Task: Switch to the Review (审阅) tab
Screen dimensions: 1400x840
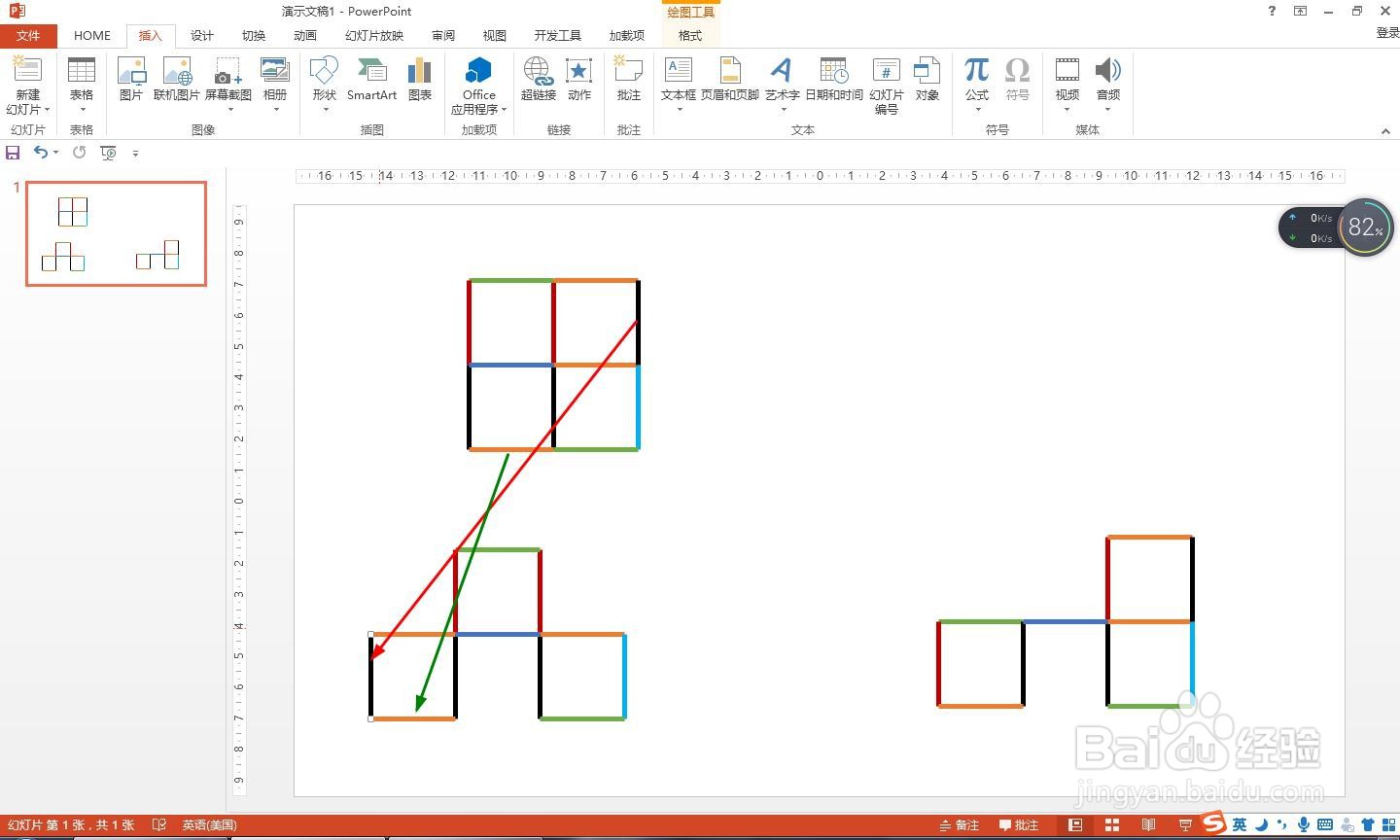Action: [x=443, y=35]
